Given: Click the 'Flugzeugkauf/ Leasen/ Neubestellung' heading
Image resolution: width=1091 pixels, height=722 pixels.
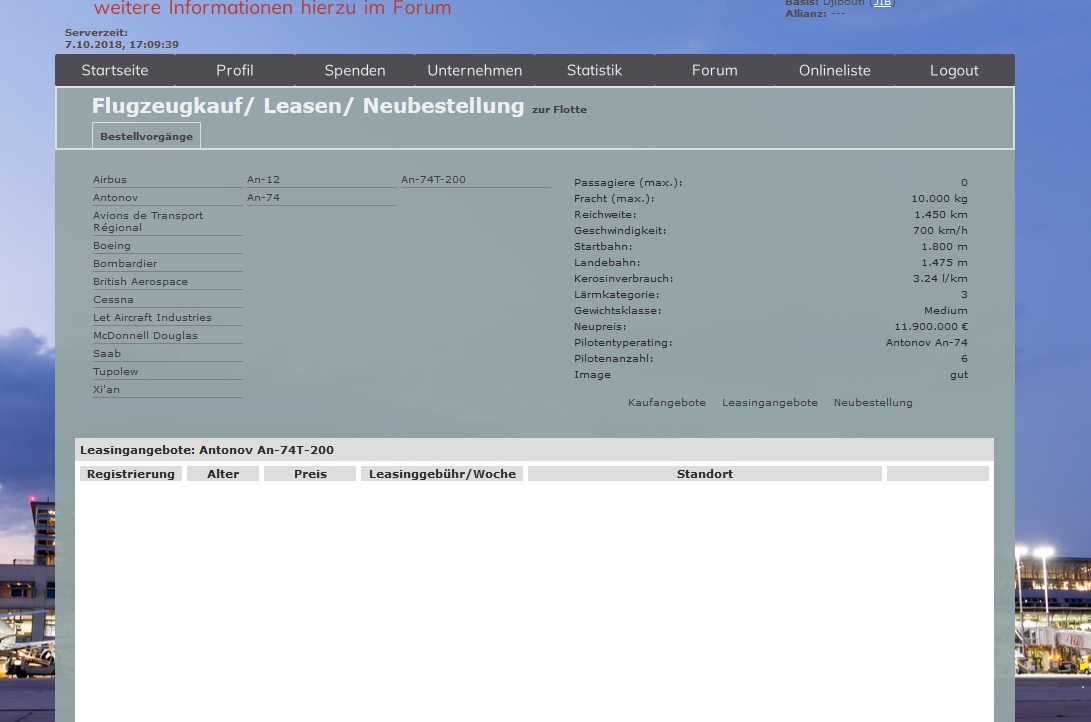Looking at the screenshot, I should pyautogui.click(x=308, y=106).
